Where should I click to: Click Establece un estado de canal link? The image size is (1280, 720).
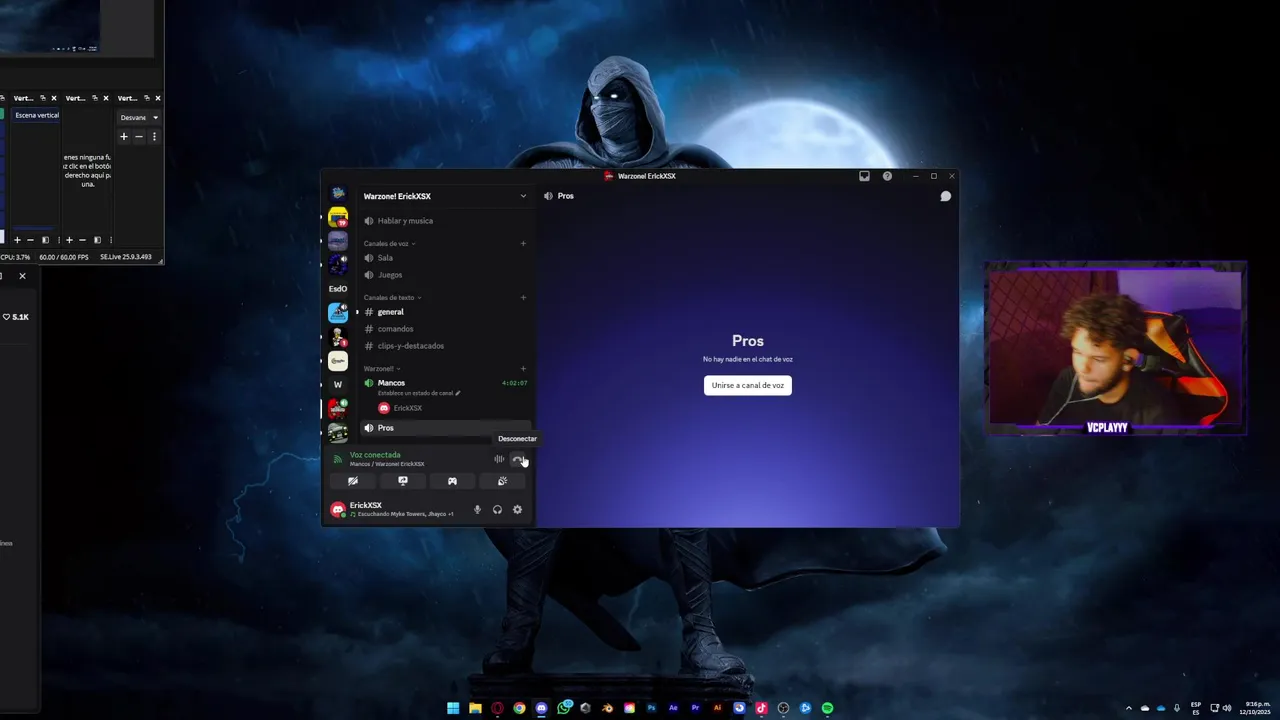419,393
